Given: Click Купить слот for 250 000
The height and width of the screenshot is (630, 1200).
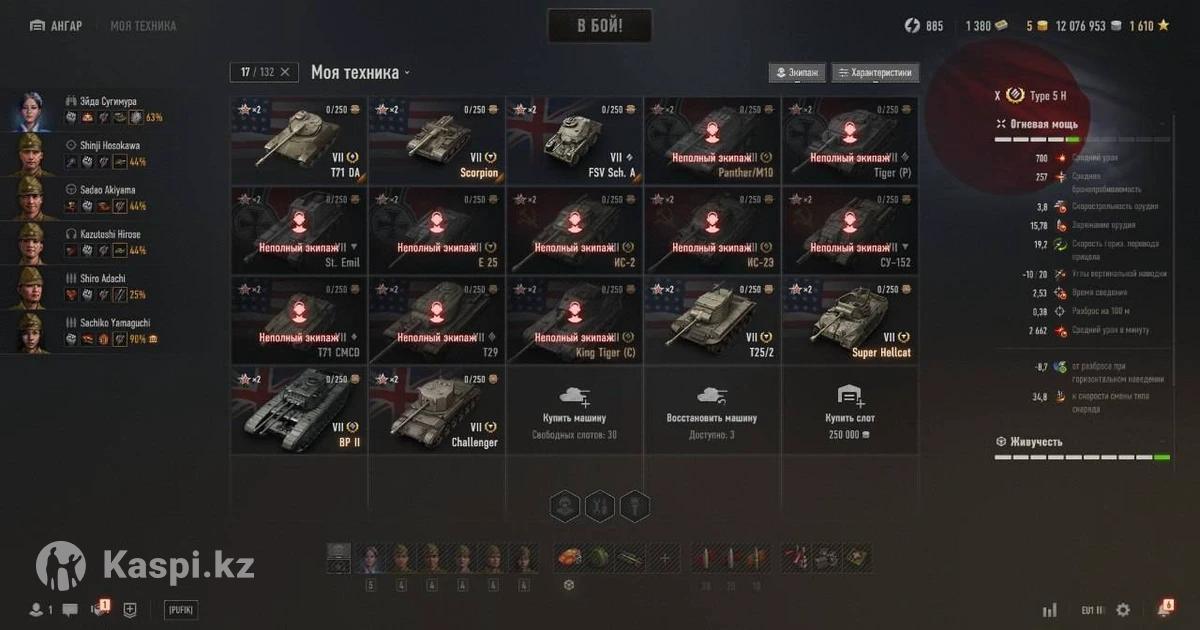Looking at the screenshot, I should (x=850, y=410).
